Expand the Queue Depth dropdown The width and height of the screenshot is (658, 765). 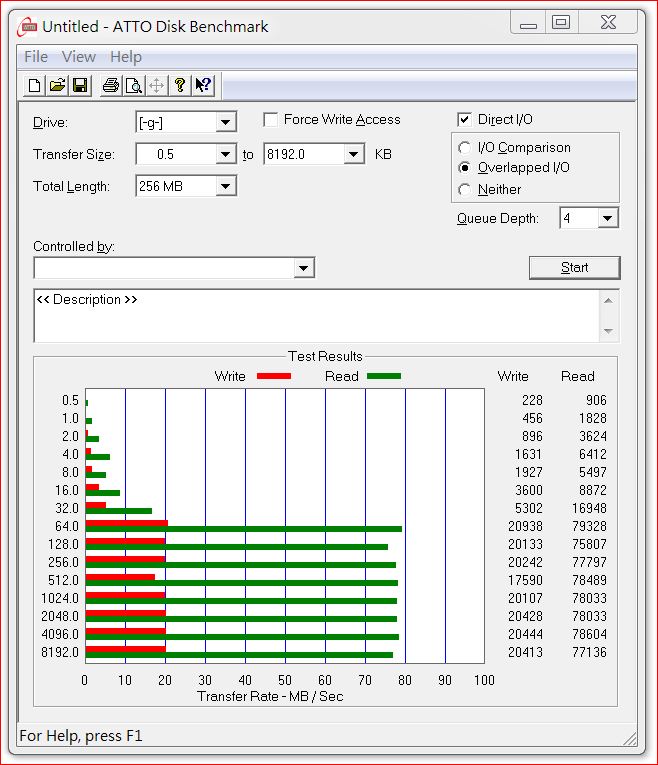click(x=608, y=218)
